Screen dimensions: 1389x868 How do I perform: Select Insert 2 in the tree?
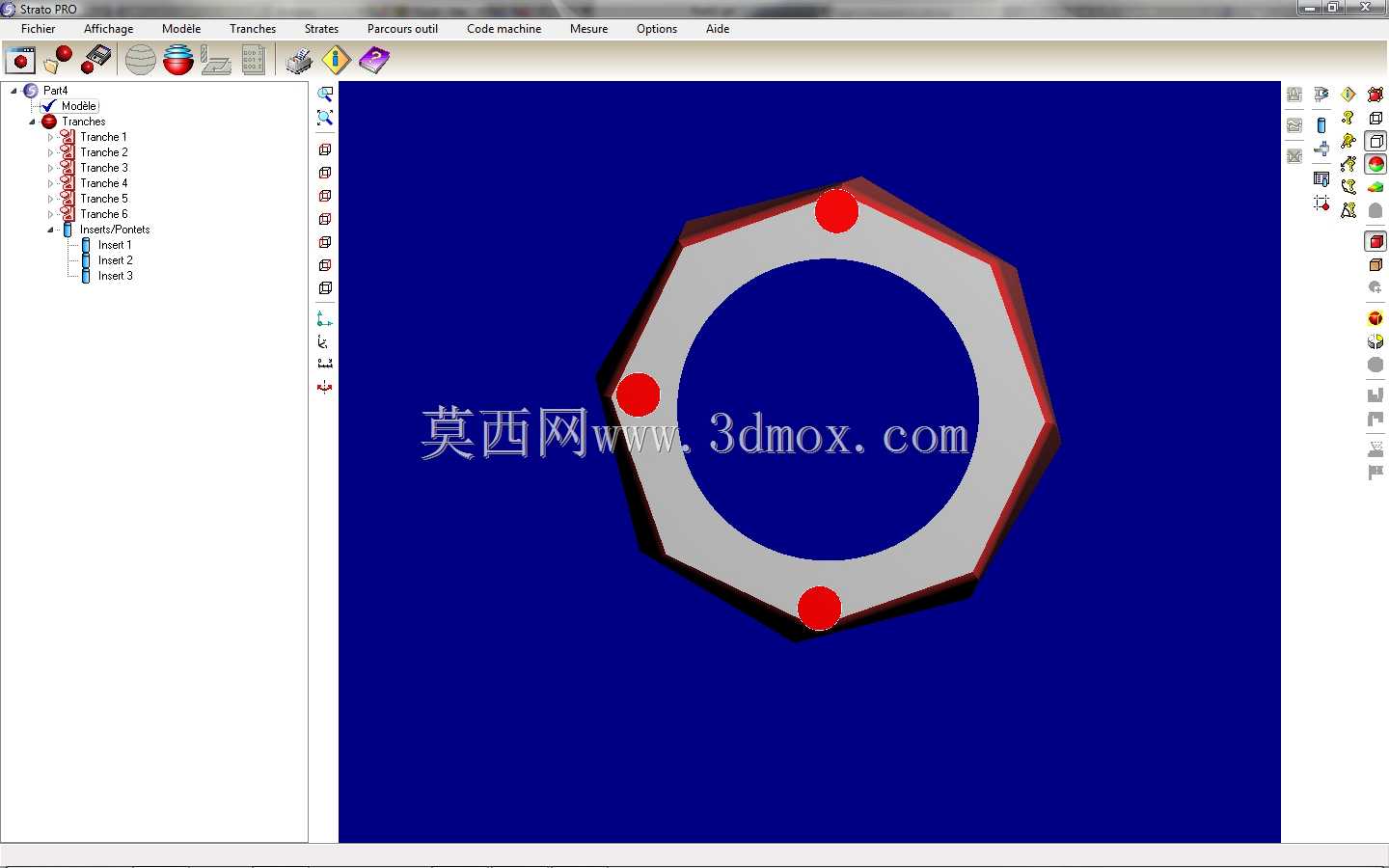pyautogui.click(x=115, y=260)
